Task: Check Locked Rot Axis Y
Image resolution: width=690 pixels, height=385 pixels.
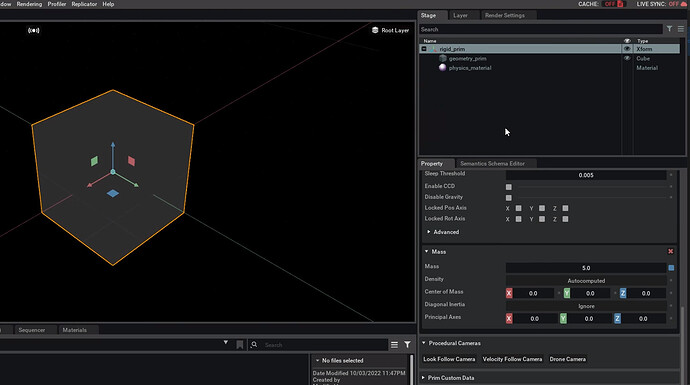Action: (x=542, y=219)
